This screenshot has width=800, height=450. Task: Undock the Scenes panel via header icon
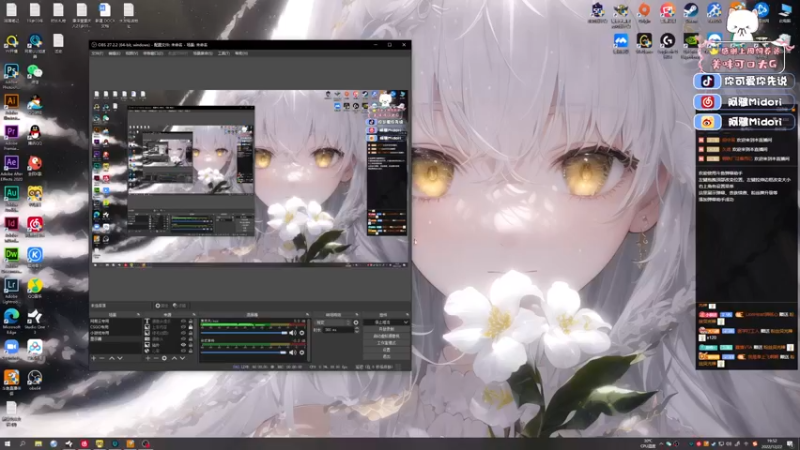pos(138,314)
